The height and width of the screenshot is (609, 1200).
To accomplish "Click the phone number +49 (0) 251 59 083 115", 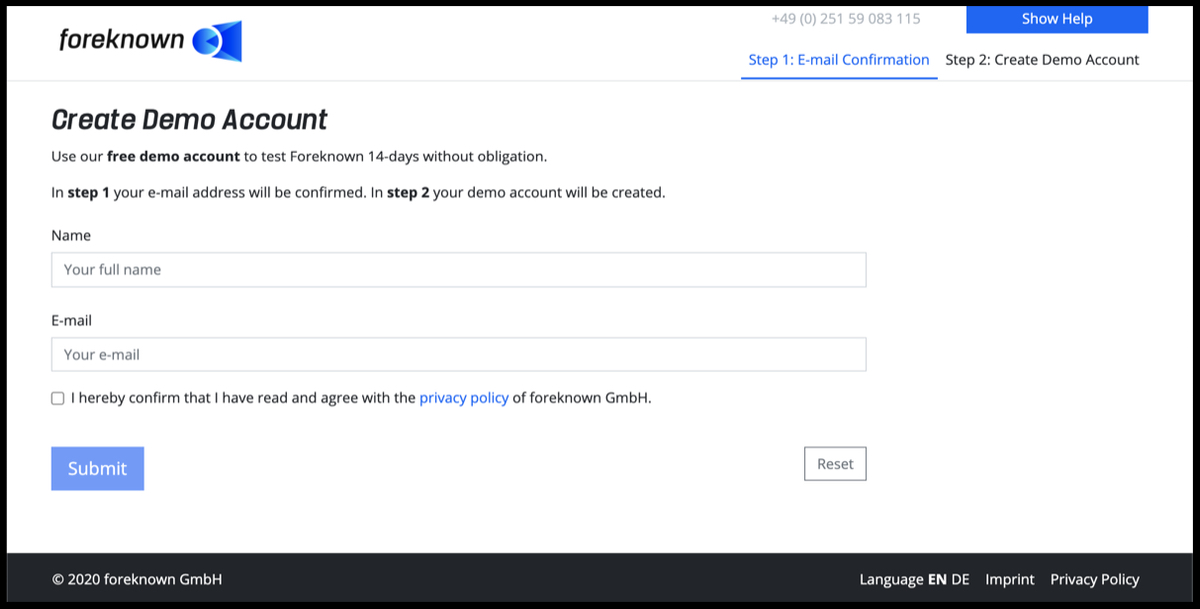I will click(846, 19).
